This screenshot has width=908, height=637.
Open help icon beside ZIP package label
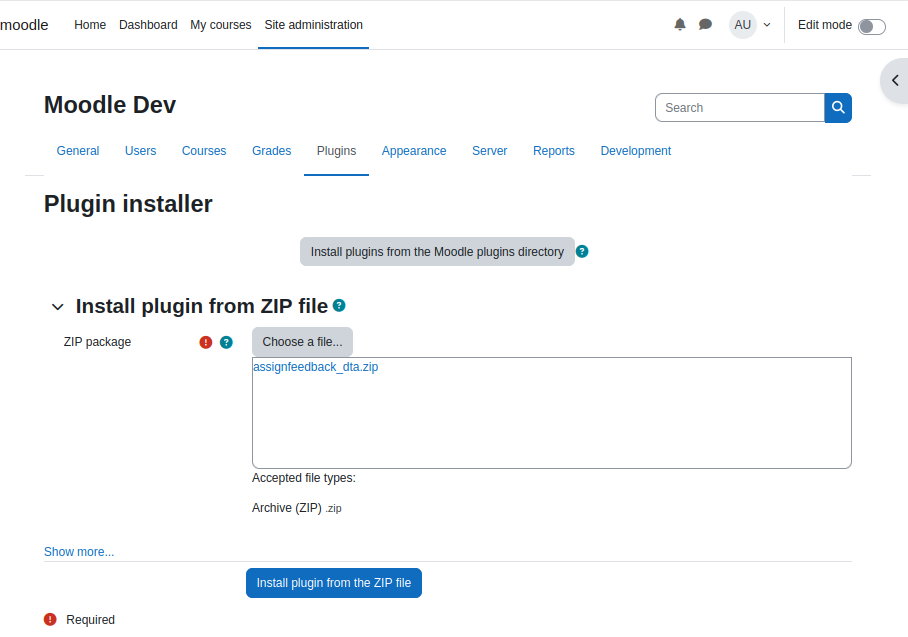click(226, 342)
